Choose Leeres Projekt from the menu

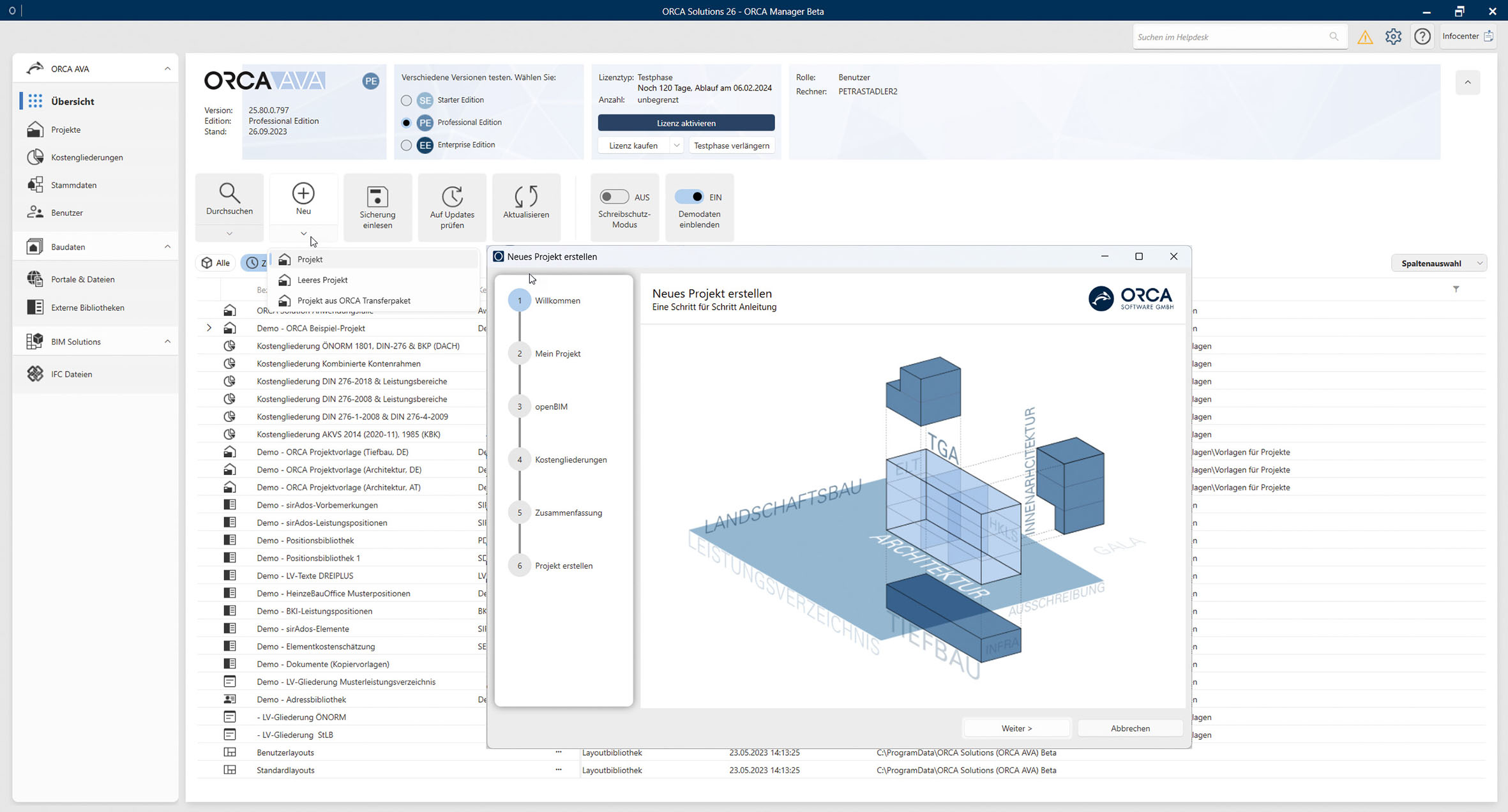(322, 280)
